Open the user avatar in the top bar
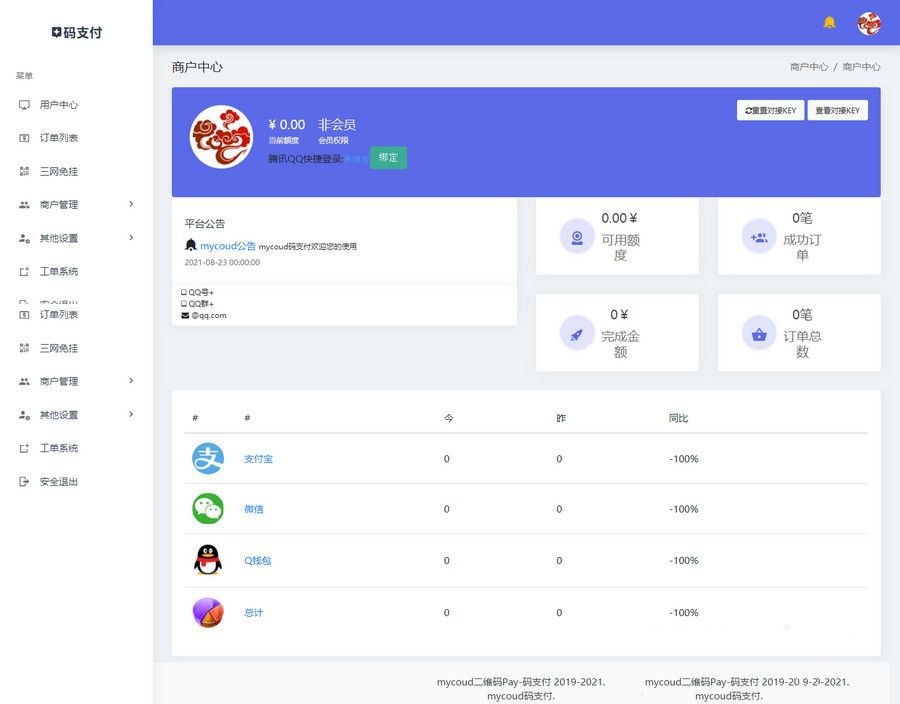The height and width of the screenshot is (704, 900). pos(868,24)
